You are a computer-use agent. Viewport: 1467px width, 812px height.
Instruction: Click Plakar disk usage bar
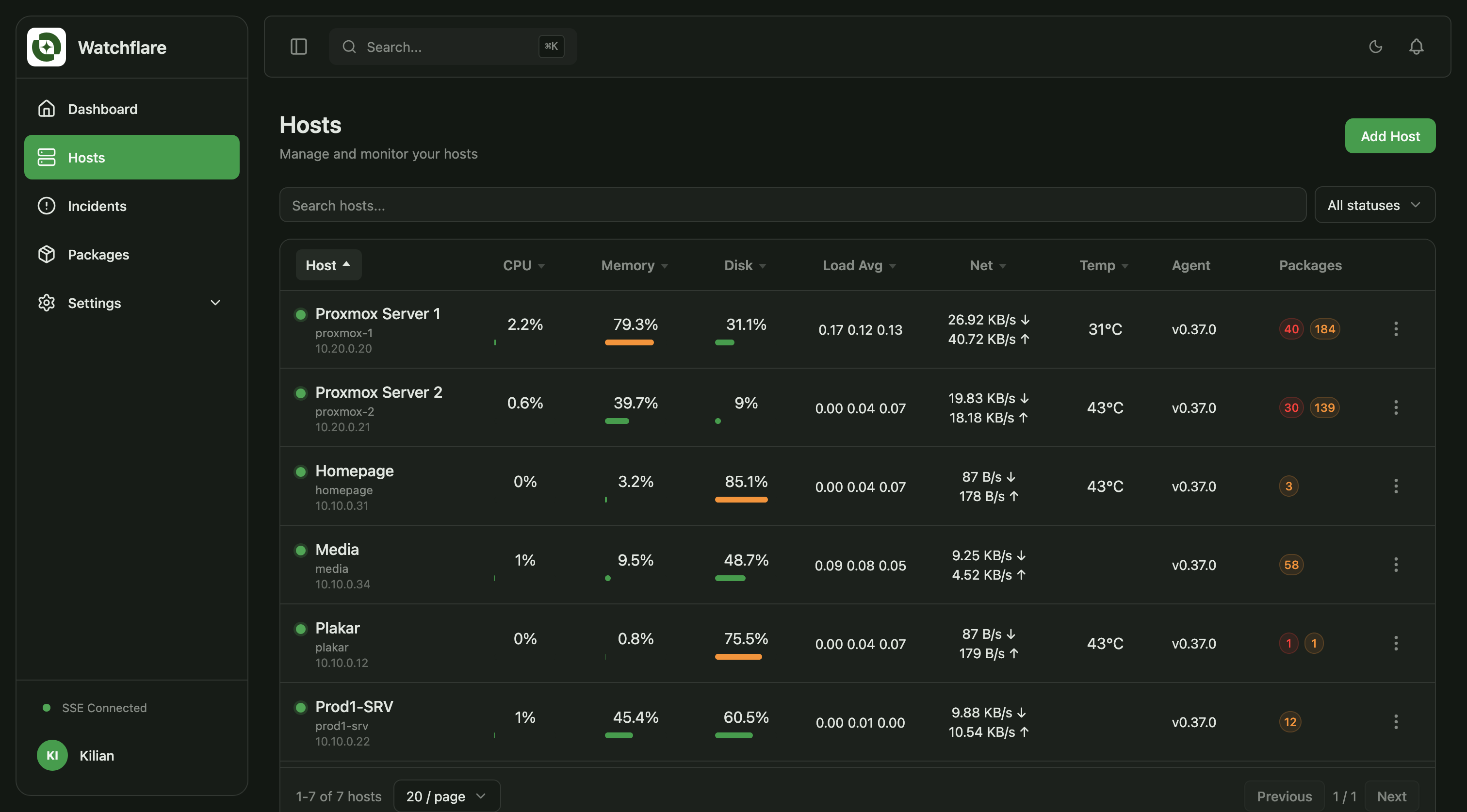point(738,657)
